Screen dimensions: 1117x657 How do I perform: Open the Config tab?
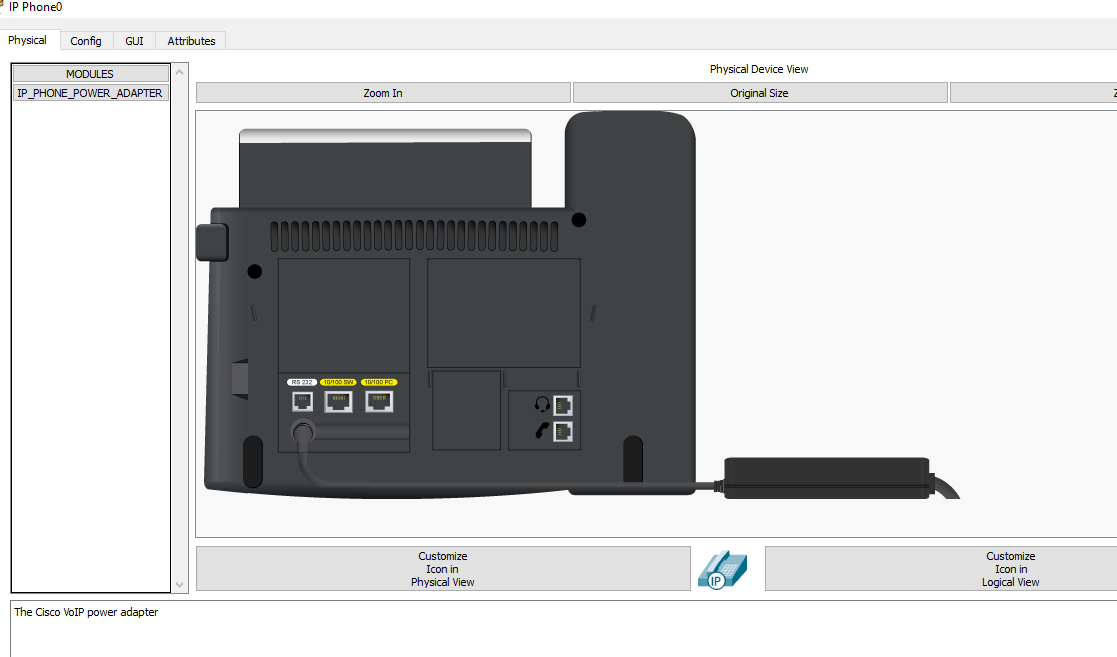point(85,41)
